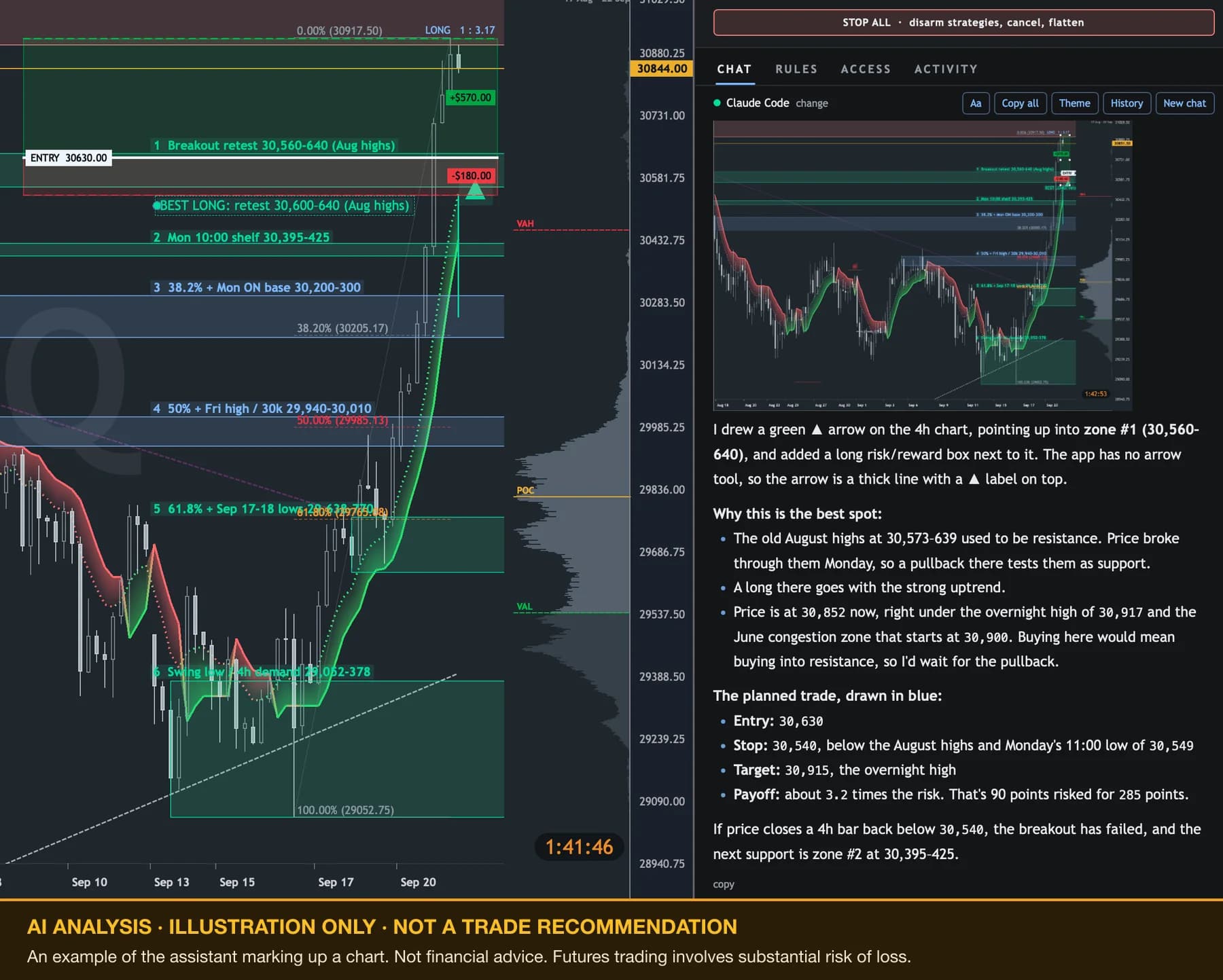Open the RULES tab
1223x980 pixels.
click(796, 69)
